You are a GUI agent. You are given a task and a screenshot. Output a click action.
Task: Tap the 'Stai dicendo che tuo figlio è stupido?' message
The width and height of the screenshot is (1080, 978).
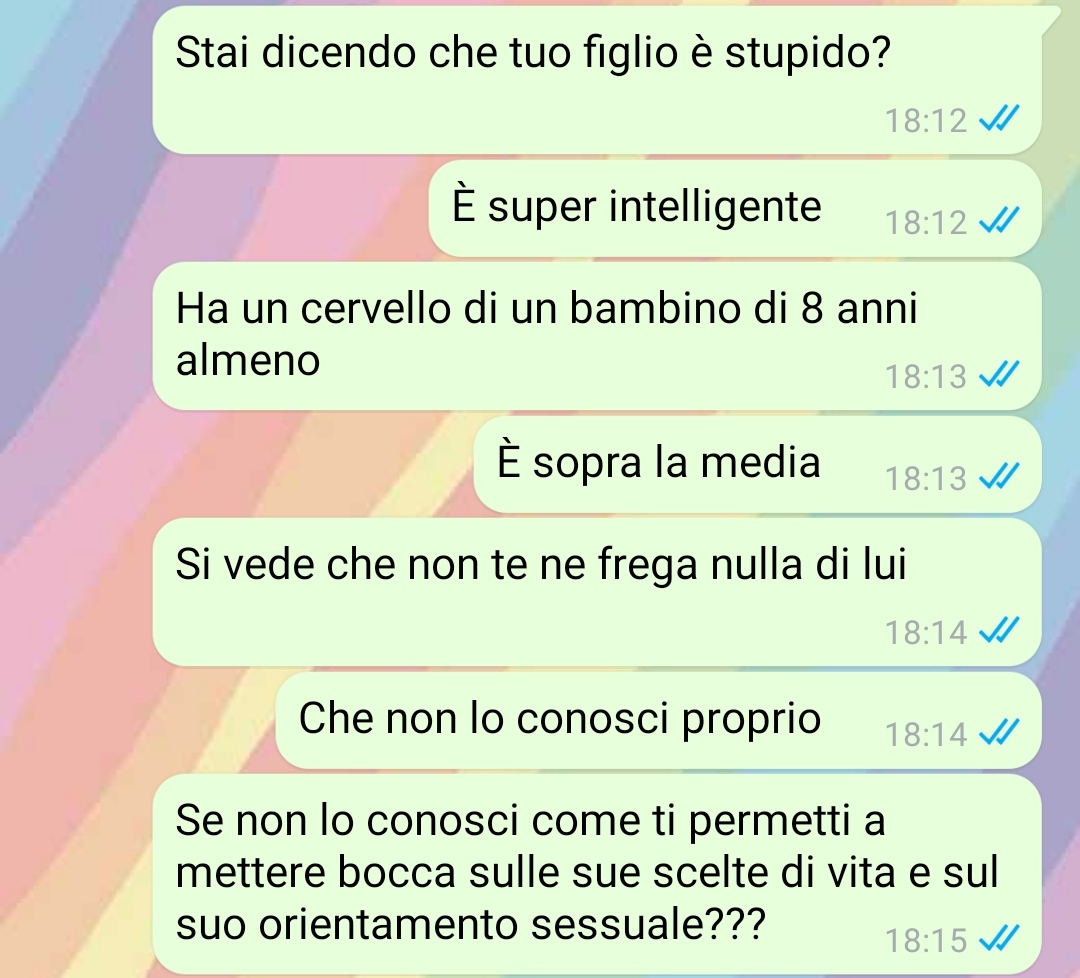[x=596, y=80]
